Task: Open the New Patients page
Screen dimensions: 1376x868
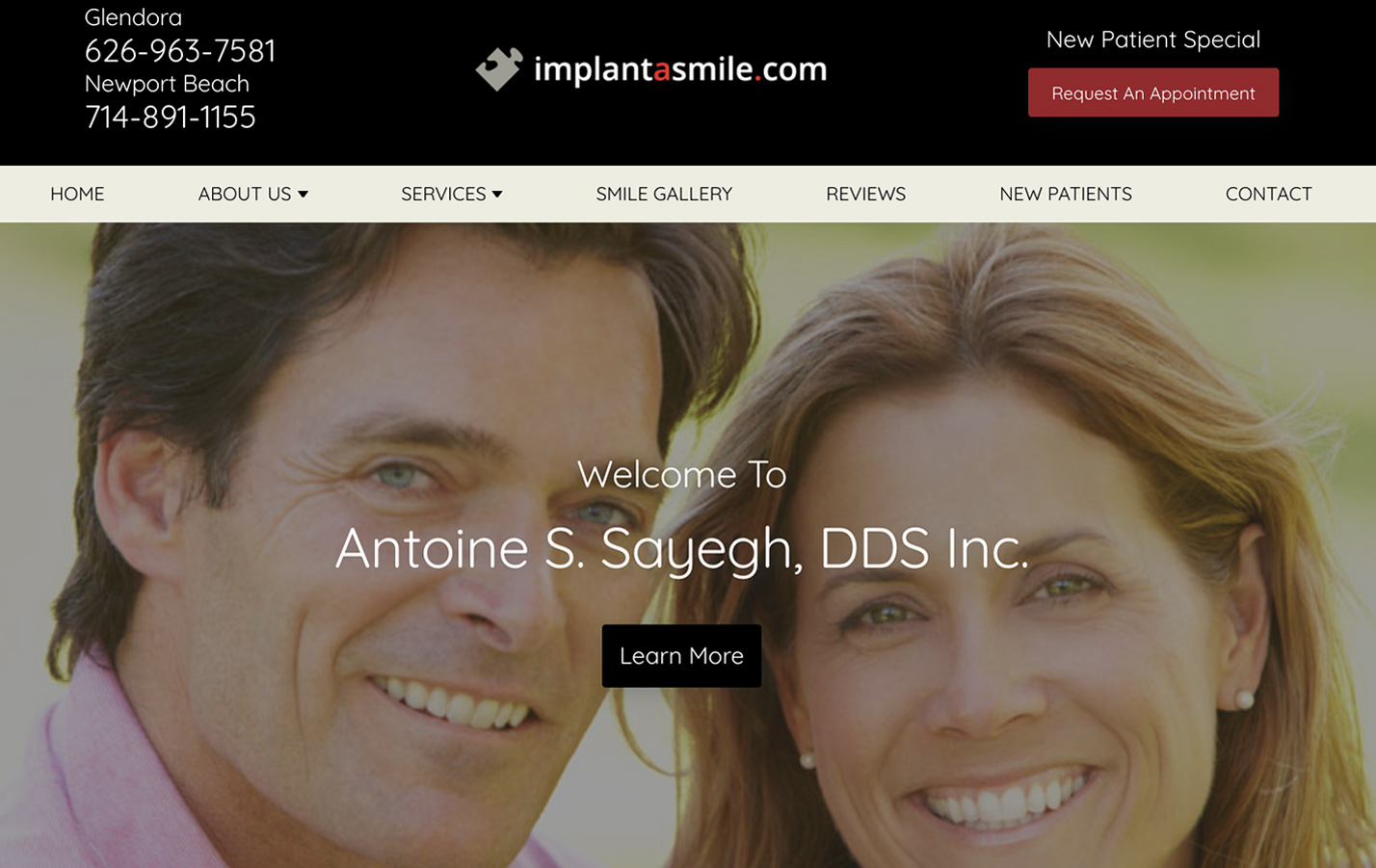Action: (x=1066, y=194)
